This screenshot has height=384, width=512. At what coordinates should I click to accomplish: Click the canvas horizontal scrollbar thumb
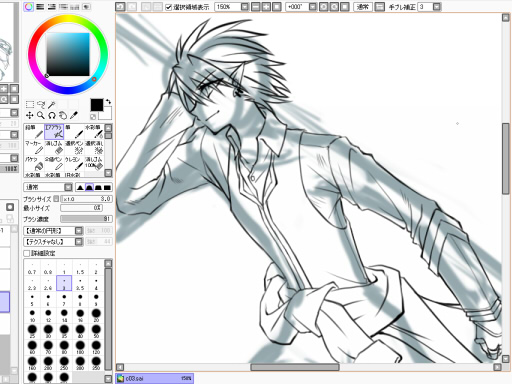(x=295, y=367)
